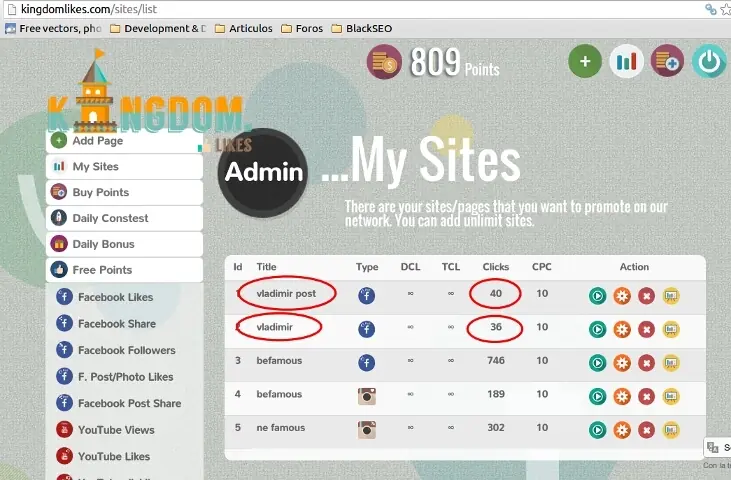The image size is (731, 480).
Task: Click play icon in befamous row 3
Action: click(597, 363)
